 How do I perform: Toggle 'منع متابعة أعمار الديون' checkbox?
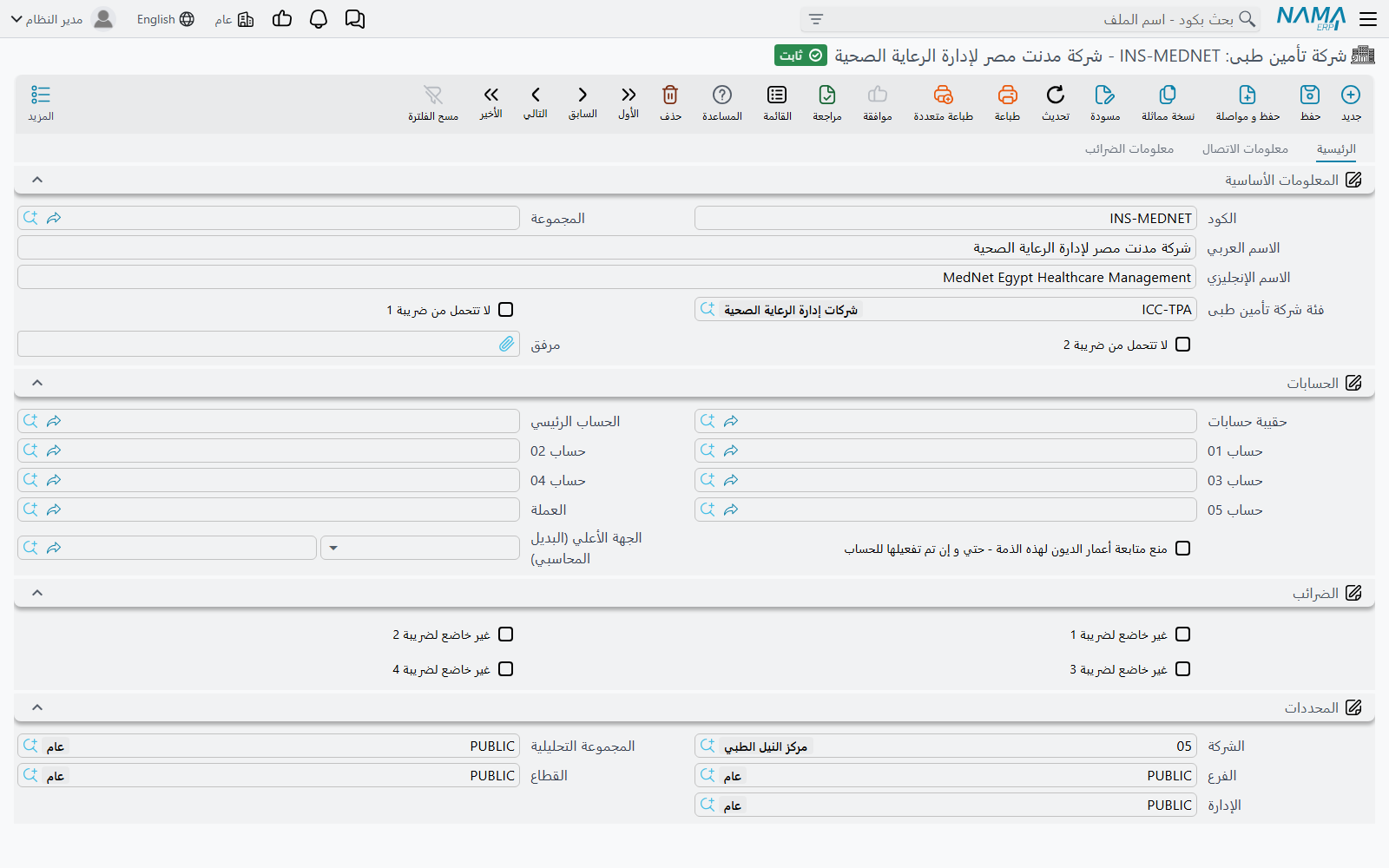coord(1182,549)
